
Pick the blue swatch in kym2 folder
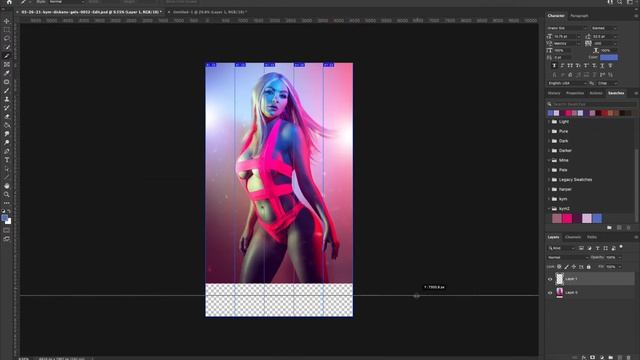[597, 218]
